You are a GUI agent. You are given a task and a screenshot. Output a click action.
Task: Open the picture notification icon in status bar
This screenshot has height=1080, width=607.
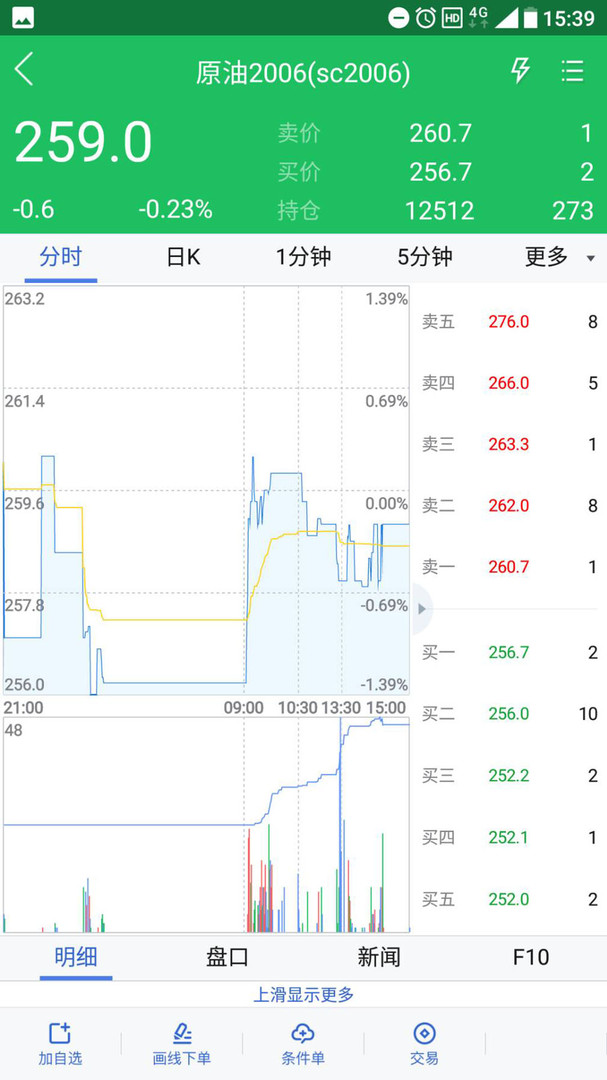(23, 18)
